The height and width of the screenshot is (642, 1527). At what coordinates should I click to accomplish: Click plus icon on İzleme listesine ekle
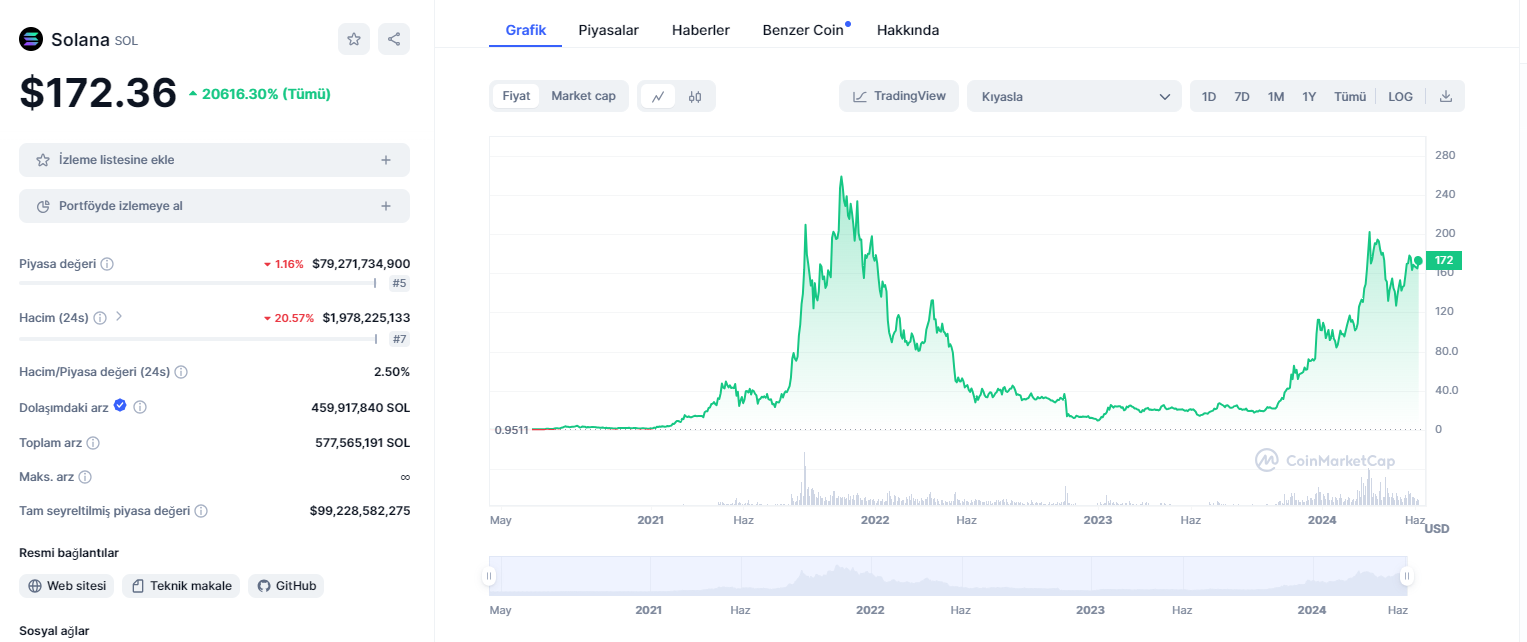(x=386, y=160)
